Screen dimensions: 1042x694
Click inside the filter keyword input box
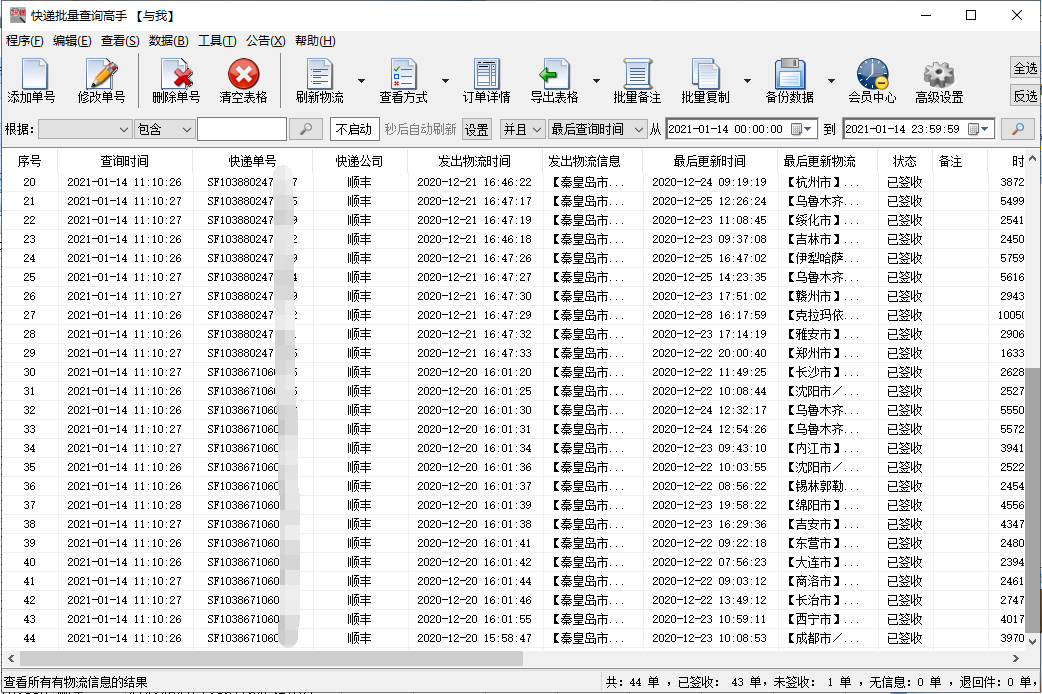tap(241, 128)
